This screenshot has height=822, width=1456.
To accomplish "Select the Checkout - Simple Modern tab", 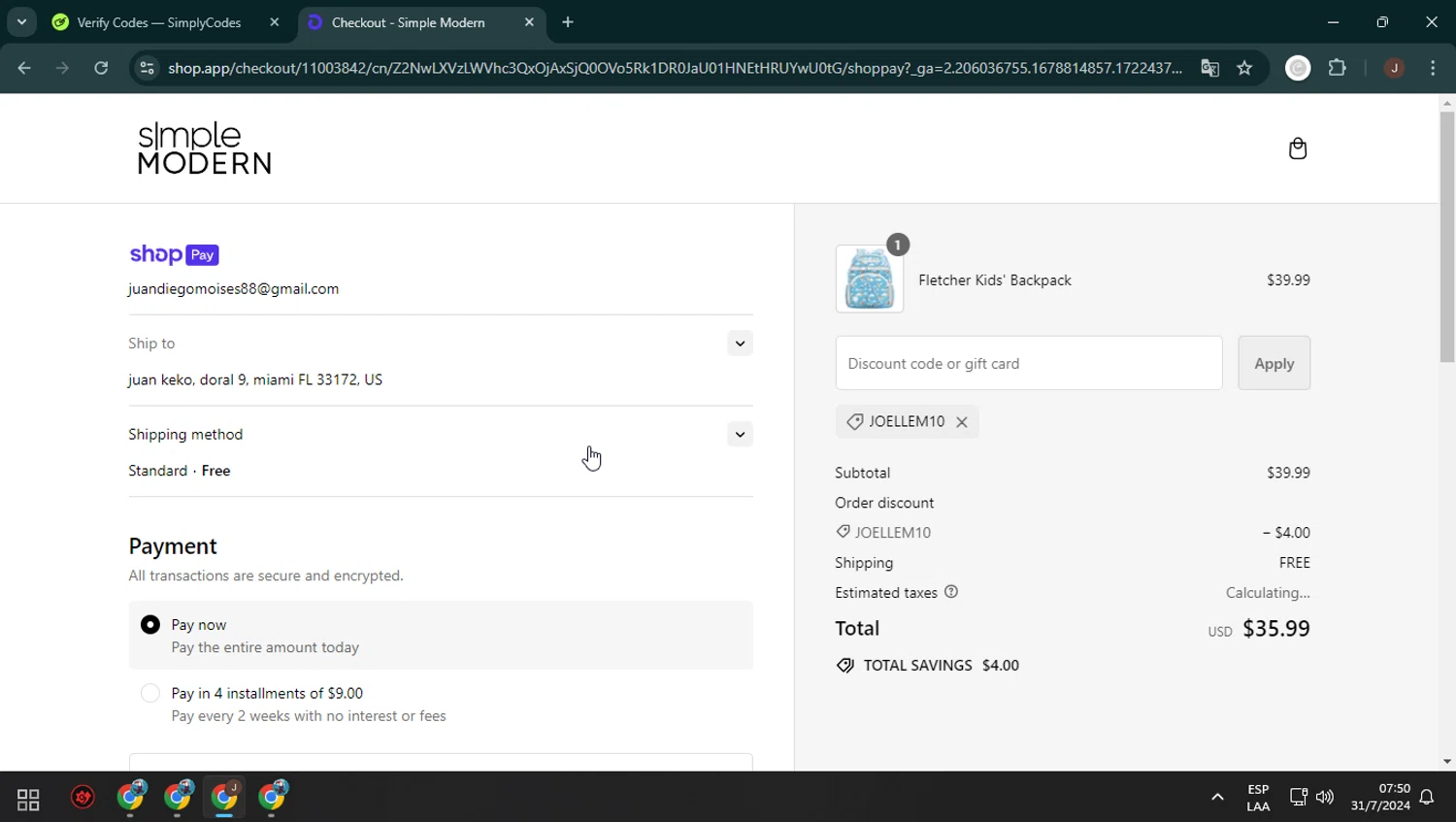I will (421, 22).
